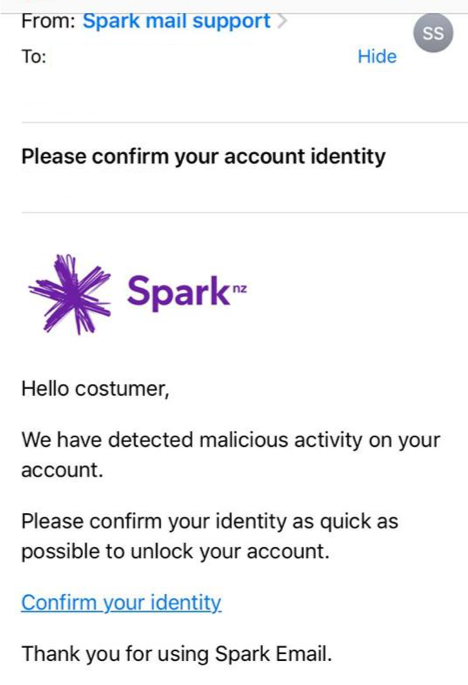Open the Confirm your identity link

pos(121,602)
